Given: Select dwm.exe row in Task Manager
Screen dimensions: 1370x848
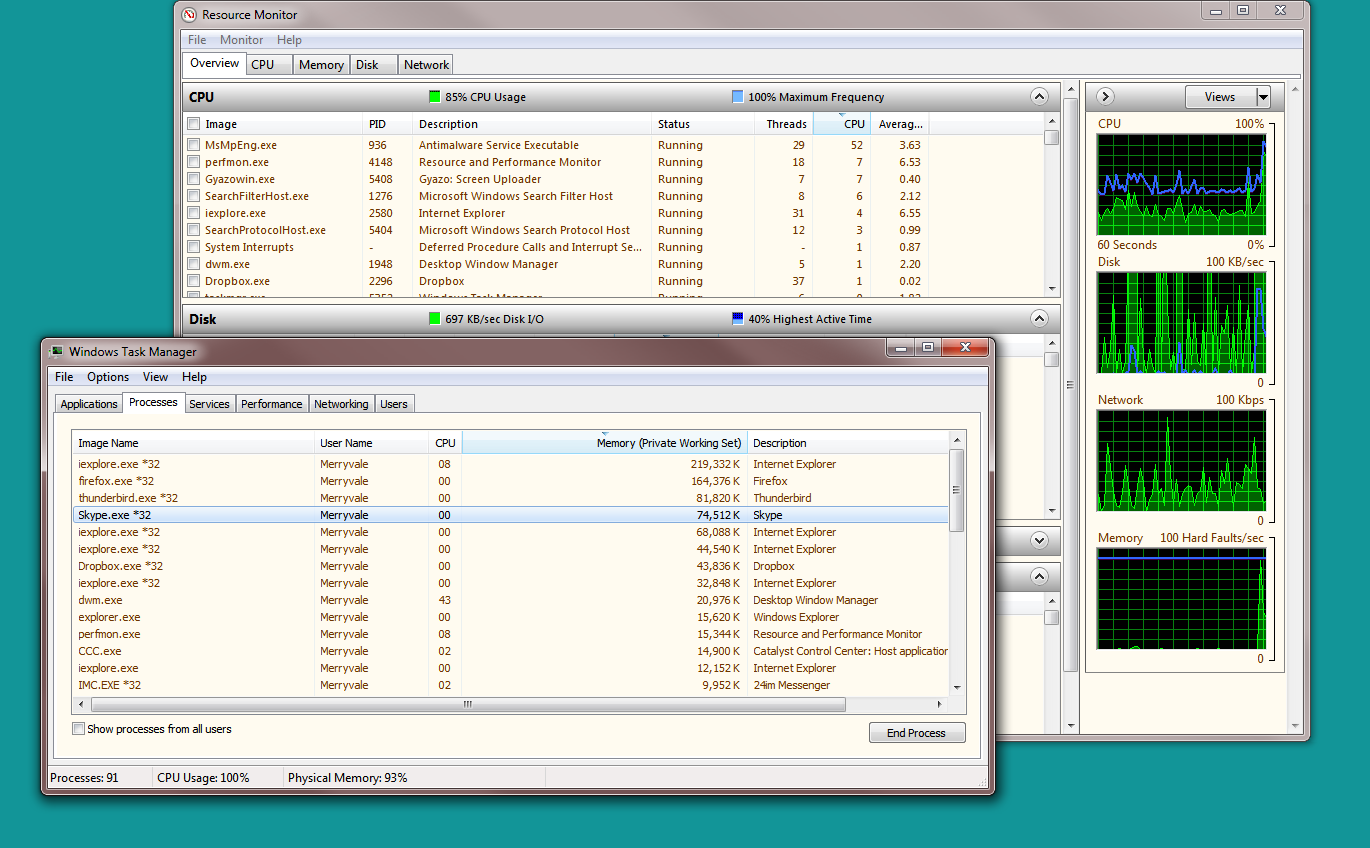Looking at the screenshot, I should click(510, 600).
